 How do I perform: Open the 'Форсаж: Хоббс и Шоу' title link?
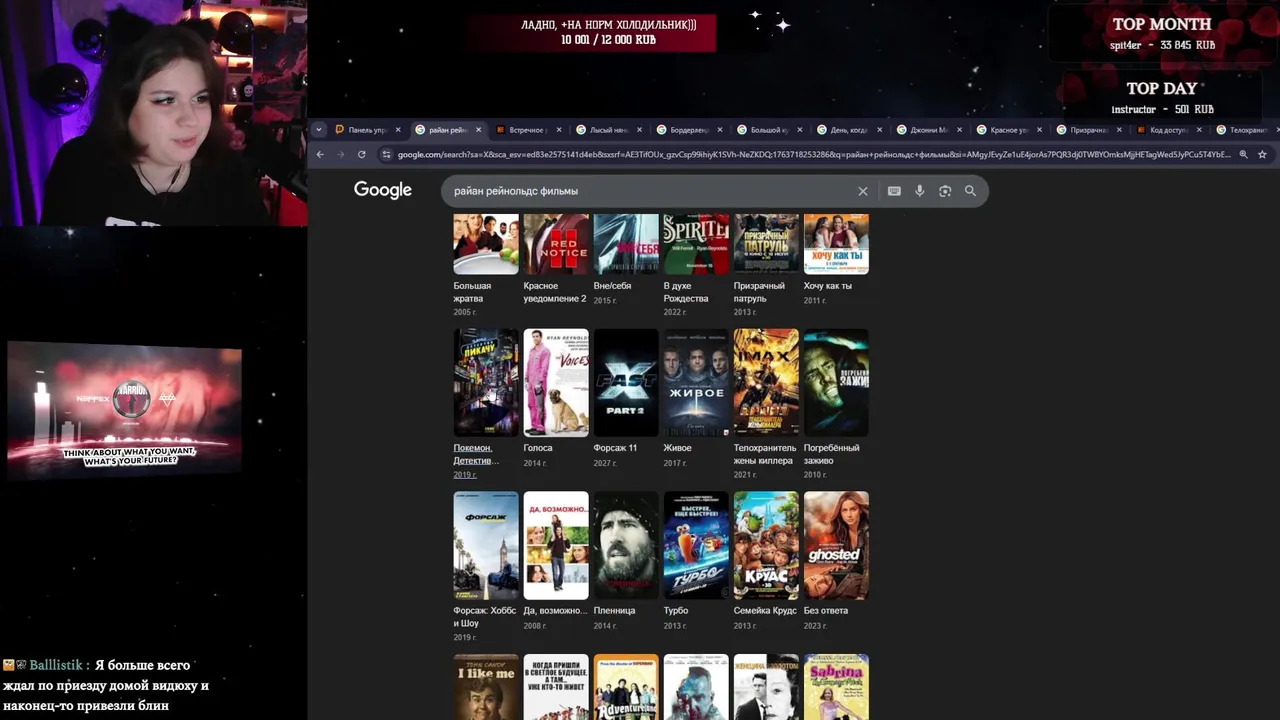coord(485,616)
